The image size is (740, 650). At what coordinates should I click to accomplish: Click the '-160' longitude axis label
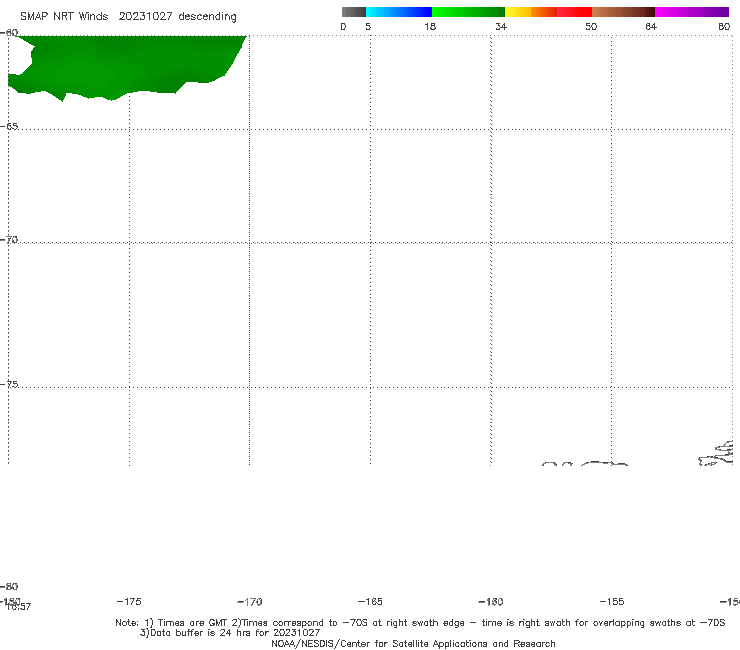(491, 601)
